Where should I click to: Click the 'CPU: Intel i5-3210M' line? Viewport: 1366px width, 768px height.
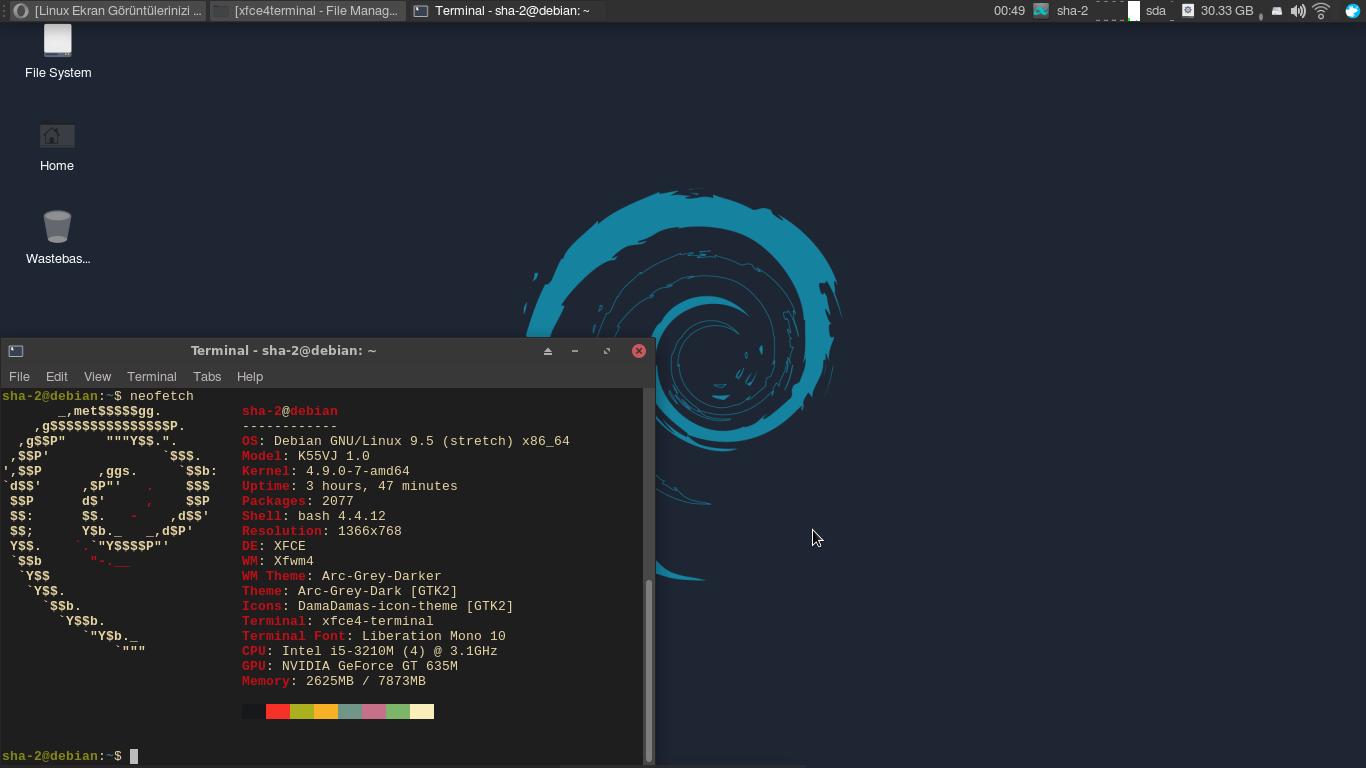click(x=370, y=651)
